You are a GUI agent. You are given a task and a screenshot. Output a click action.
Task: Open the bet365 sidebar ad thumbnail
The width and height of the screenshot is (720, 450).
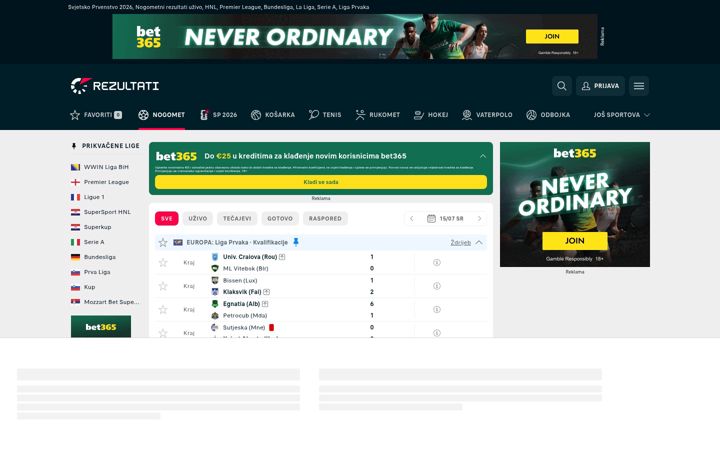click(101, 326)
